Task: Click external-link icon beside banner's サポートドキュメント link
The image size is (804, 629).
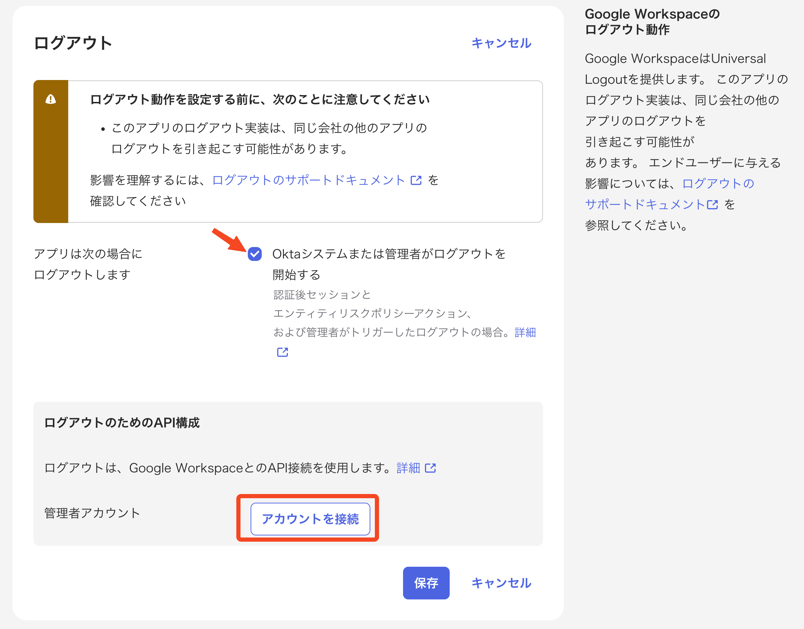Action: 416,180
